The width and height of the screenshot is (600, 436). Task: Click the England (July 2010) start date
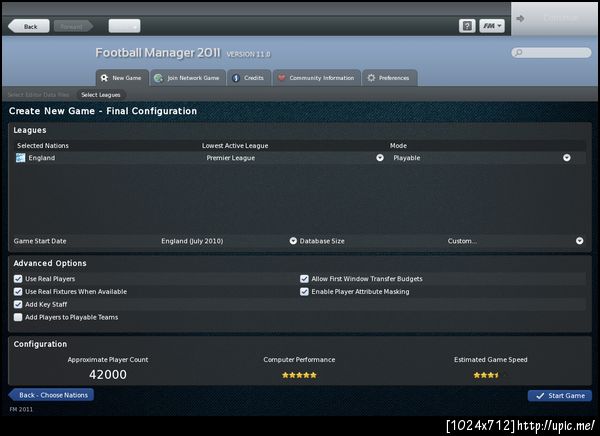tap(192, 241)
